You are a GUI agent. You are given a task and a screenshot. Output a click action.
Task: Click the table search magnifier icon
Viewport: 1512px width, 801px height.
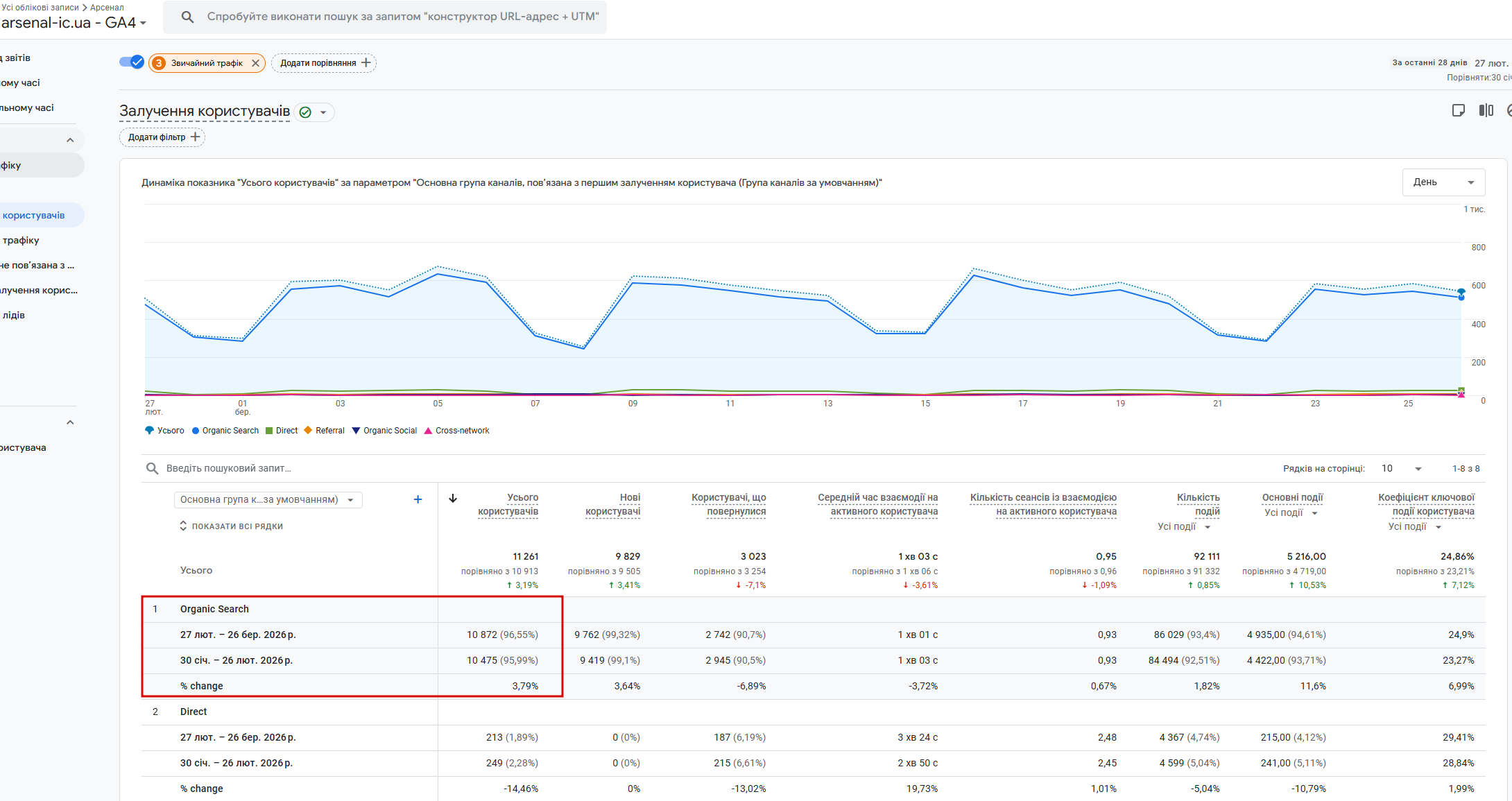click(x=152, y=468)
